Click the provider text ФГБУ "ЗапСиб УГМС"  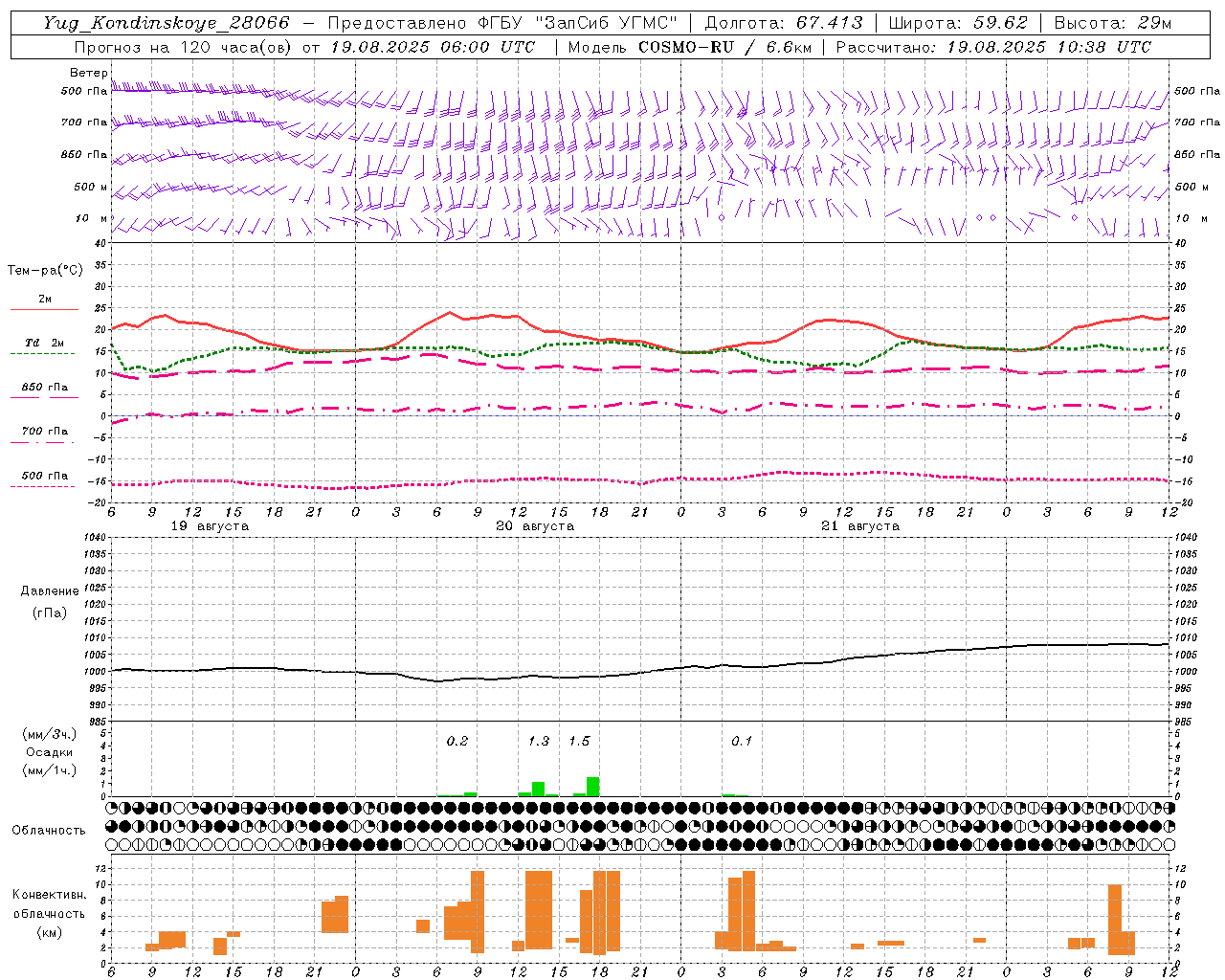click(x=577, y=23)
